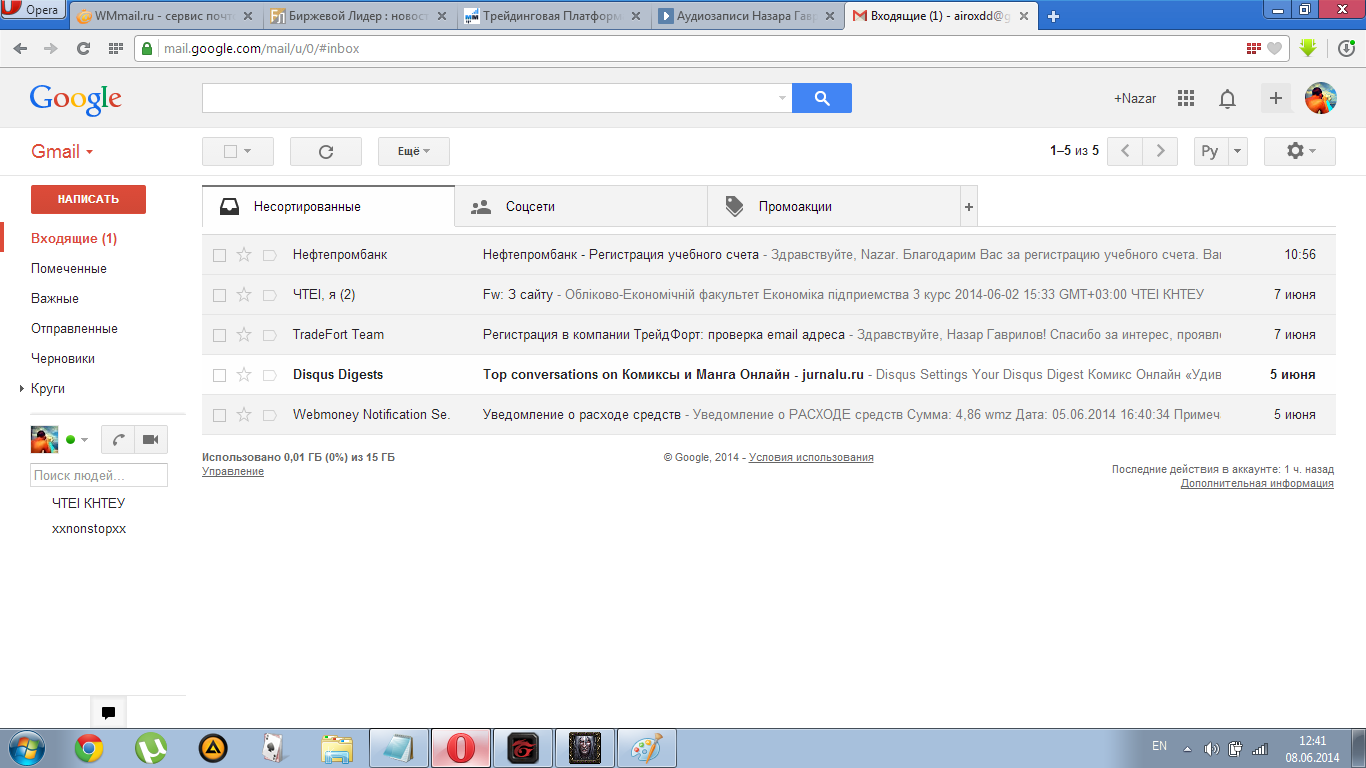Open the green download extension icon
This screenshot has width=1366, height=768.
pyautogui.click(x=1307, y=48)
